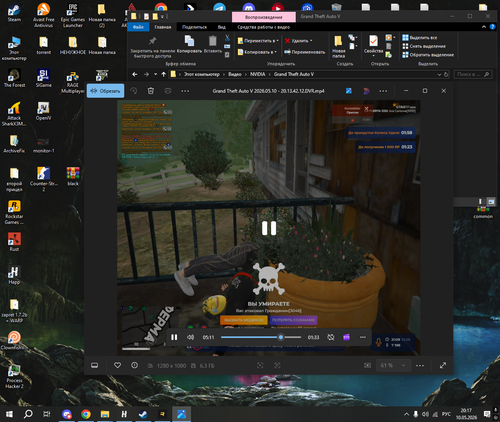Toggle the loop repeat icon
Image resolution: width=500 pixels, height=422 pixels.
pyautogui.click(x=331, y=337)
